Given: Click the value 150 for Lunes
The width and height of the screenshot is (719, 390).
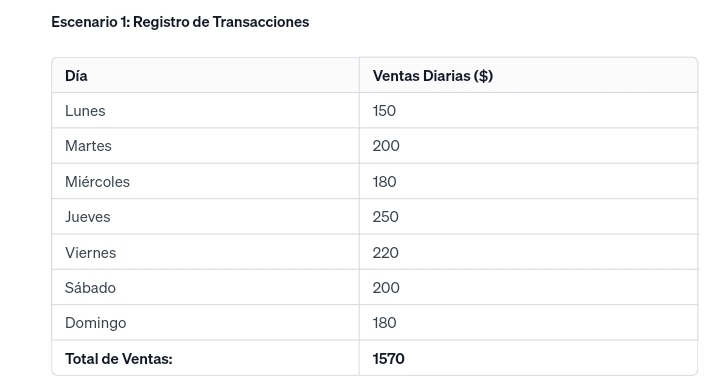Looking at the screenshot, I should coord(384,111).
